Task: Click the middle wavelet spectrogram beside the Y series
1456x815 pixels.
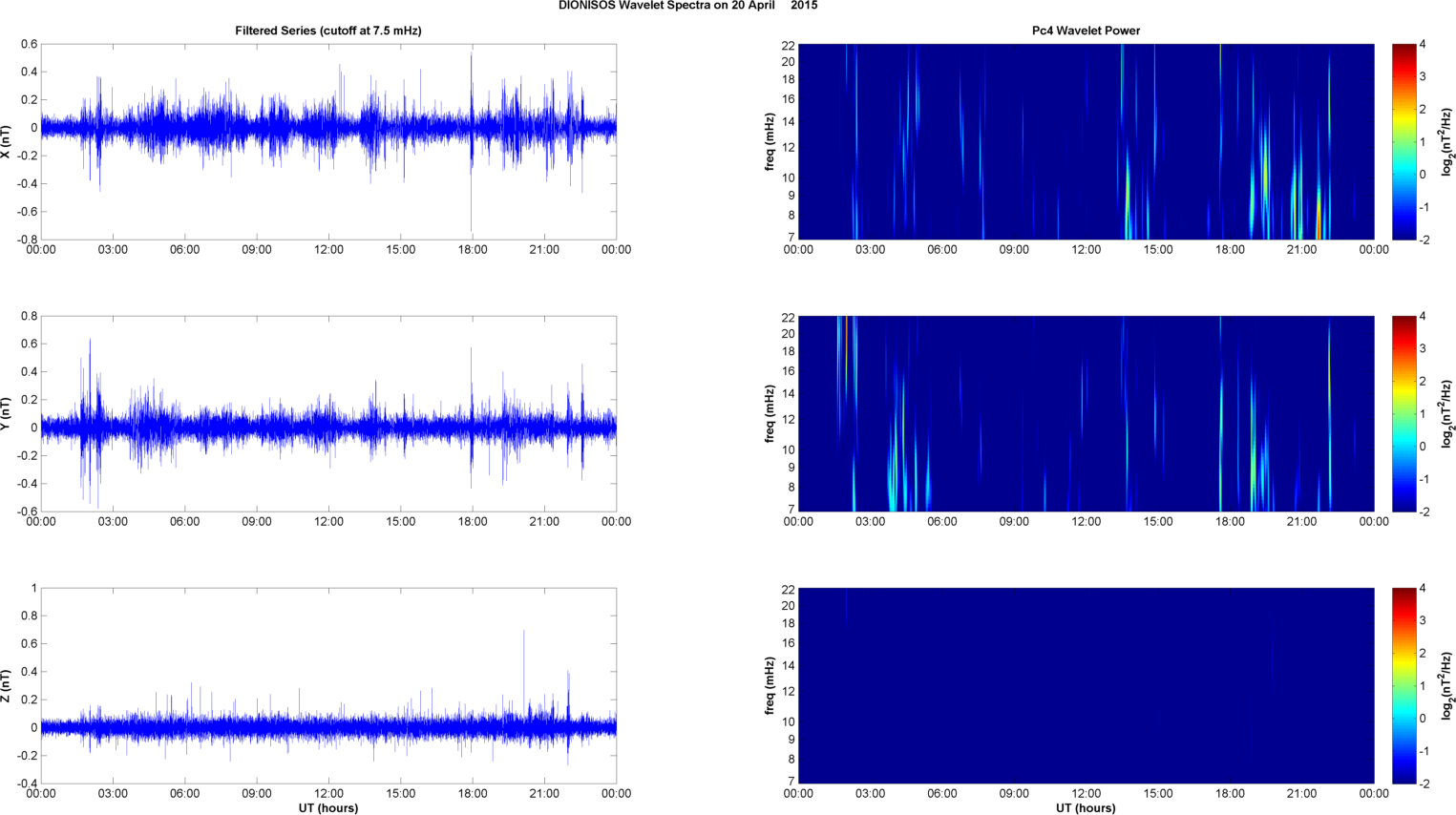Action: 1086,413
